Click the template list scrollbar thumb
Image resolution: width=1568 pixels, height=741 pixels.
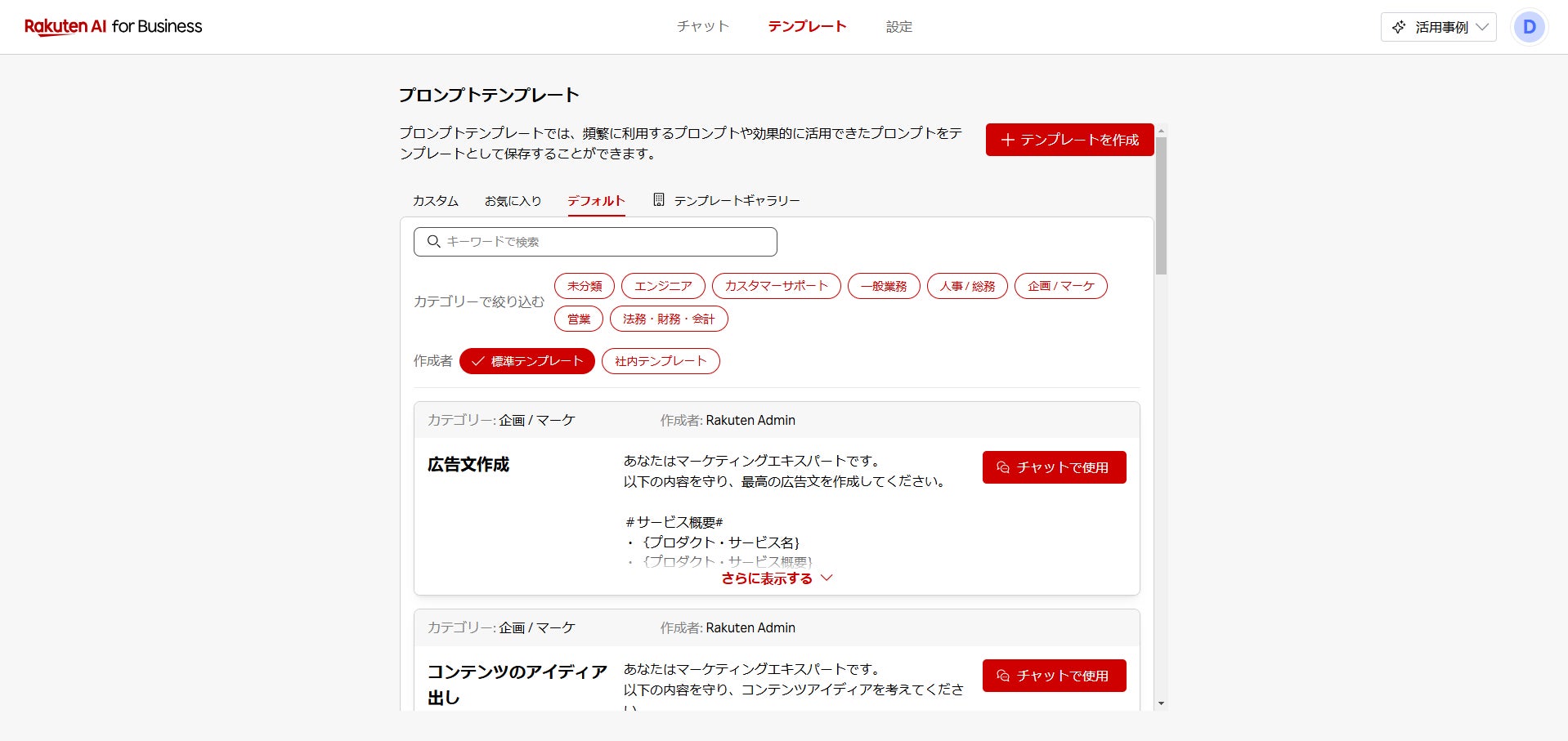[1161, 204]
